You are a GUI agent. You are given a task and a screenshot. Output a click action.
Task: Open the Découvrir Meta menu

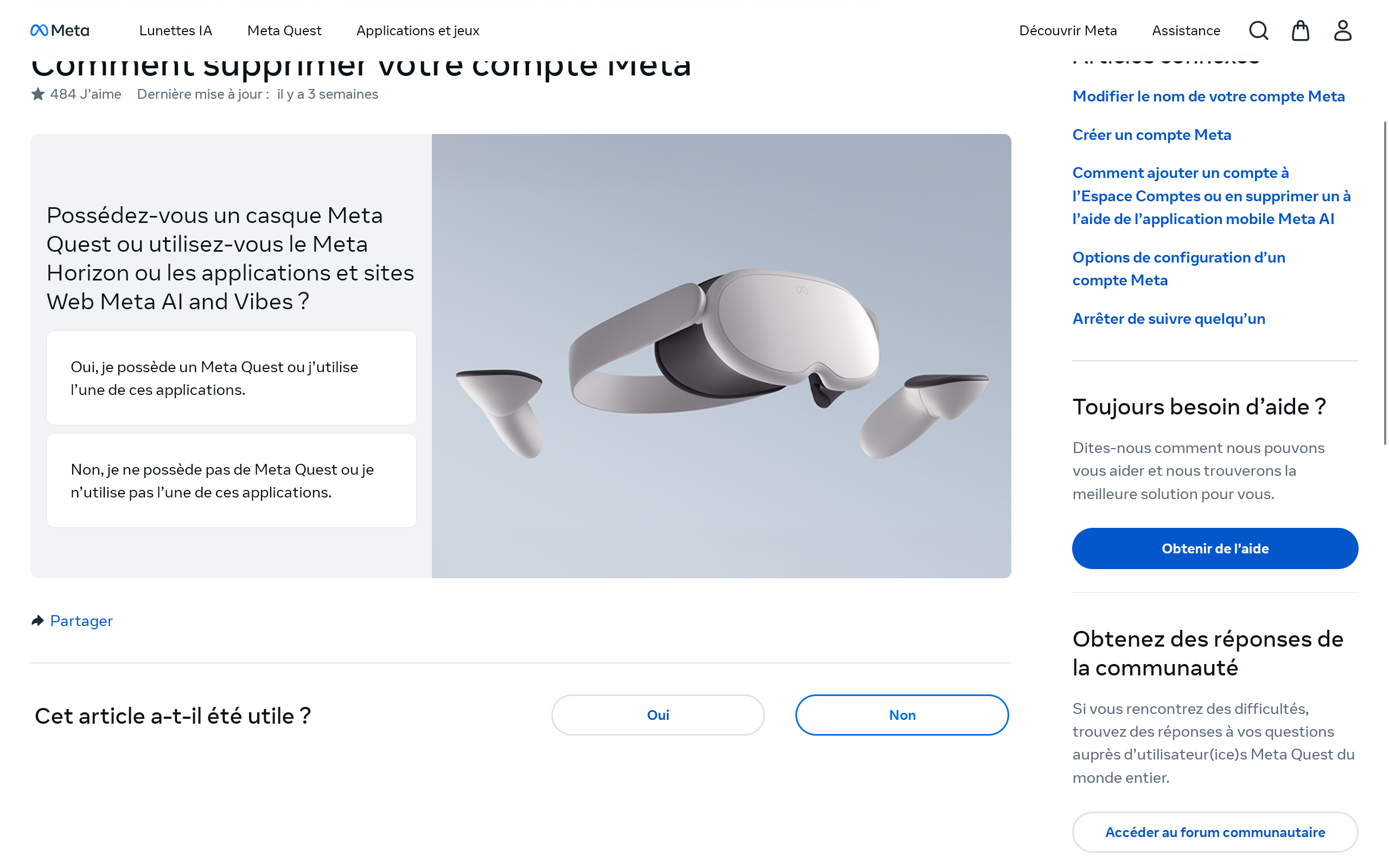pos(1068,30)
